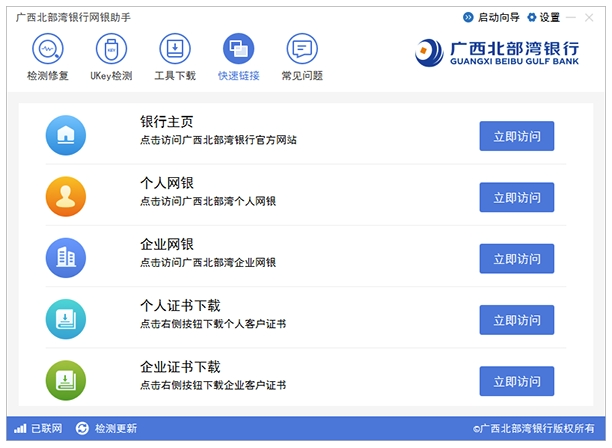Click the 已联网 signal bars icon
This screenshot has height=448, width=612.
point(20,428)
